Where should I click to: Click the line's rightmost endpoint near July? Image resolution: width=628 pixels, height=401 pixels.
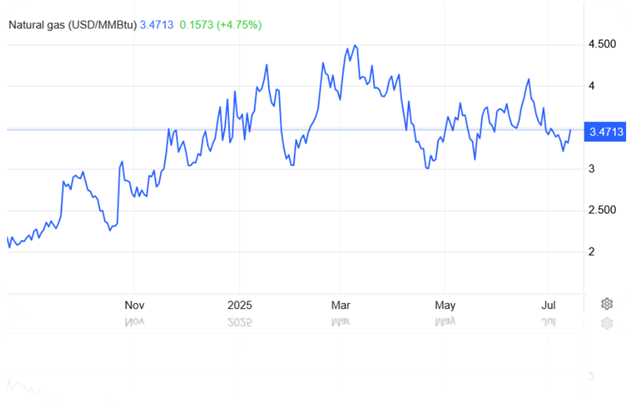click(571, 130)
